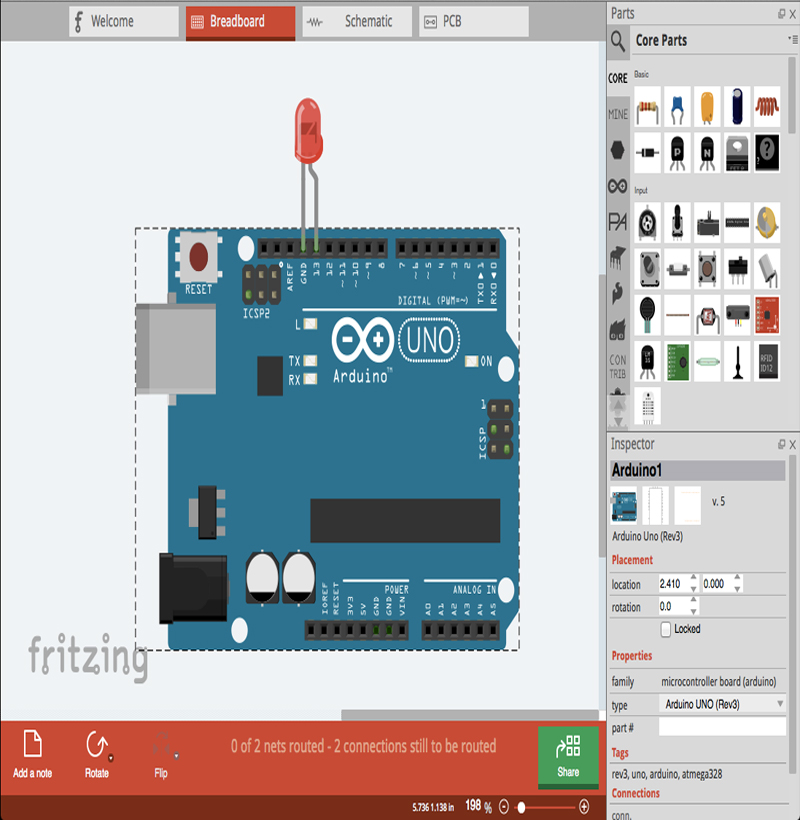Screen dimensions: 800x820
Task: Open the PCB view tab
Action: 472,20
